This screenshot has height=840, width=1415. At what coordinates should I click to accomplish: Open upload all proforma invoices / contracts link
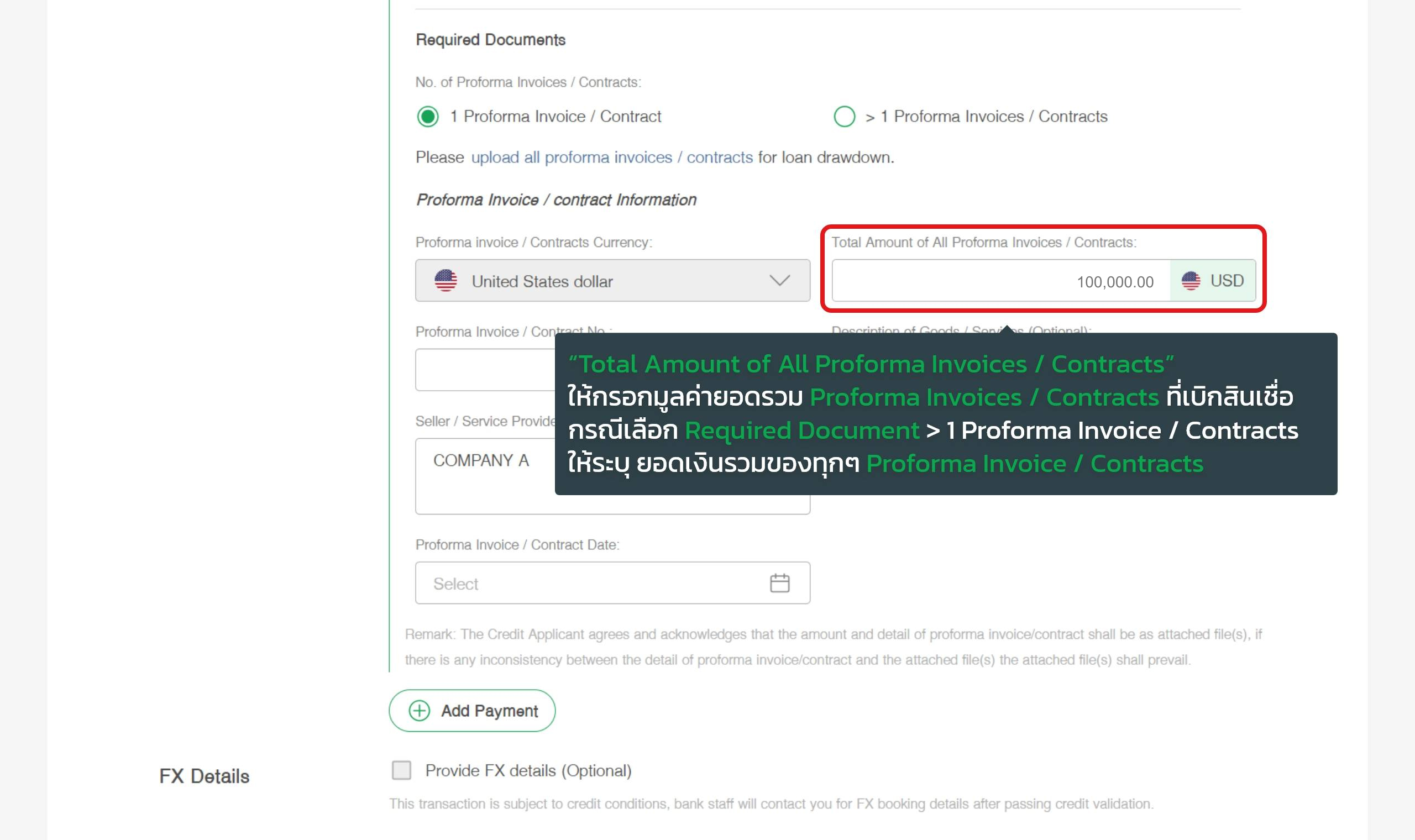pos(612,158)
